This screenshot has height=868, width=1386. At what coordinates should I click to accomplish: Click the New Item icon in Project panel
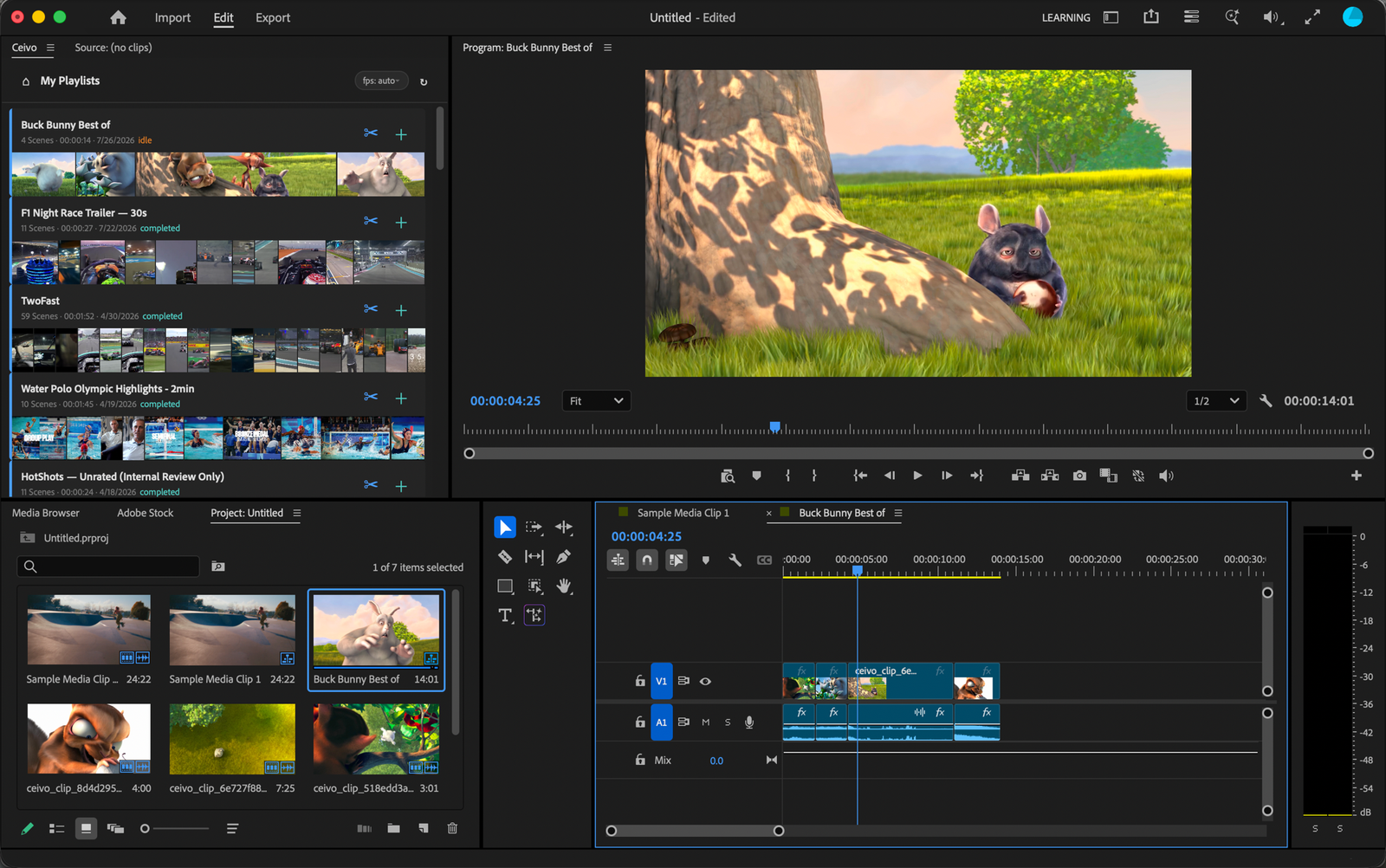click(x=424, y=829)
